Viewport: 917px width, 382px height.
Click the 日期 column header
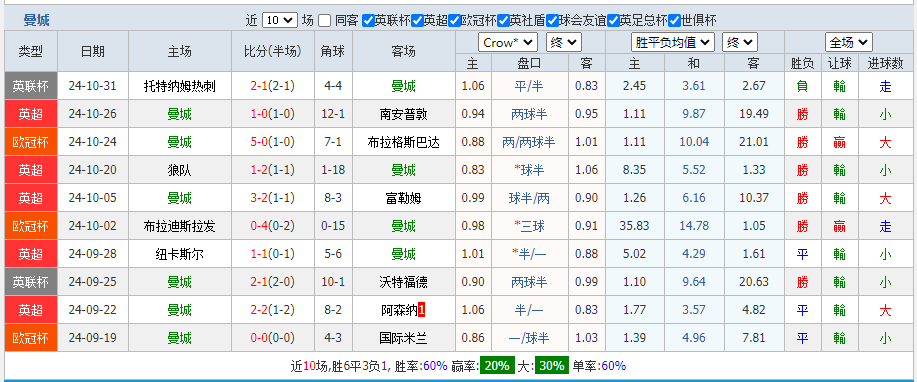(93, 51)
